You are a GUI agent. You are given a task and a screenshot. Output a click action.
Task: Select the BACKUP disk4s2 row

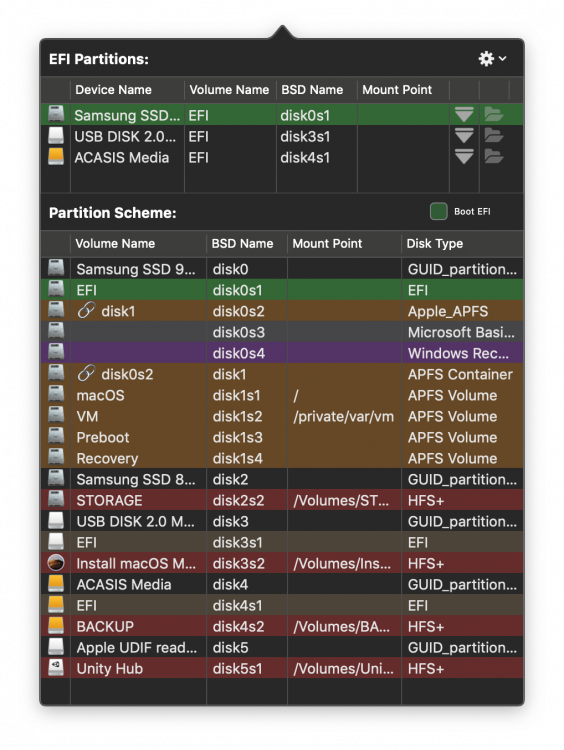click(x=282, y=626)
